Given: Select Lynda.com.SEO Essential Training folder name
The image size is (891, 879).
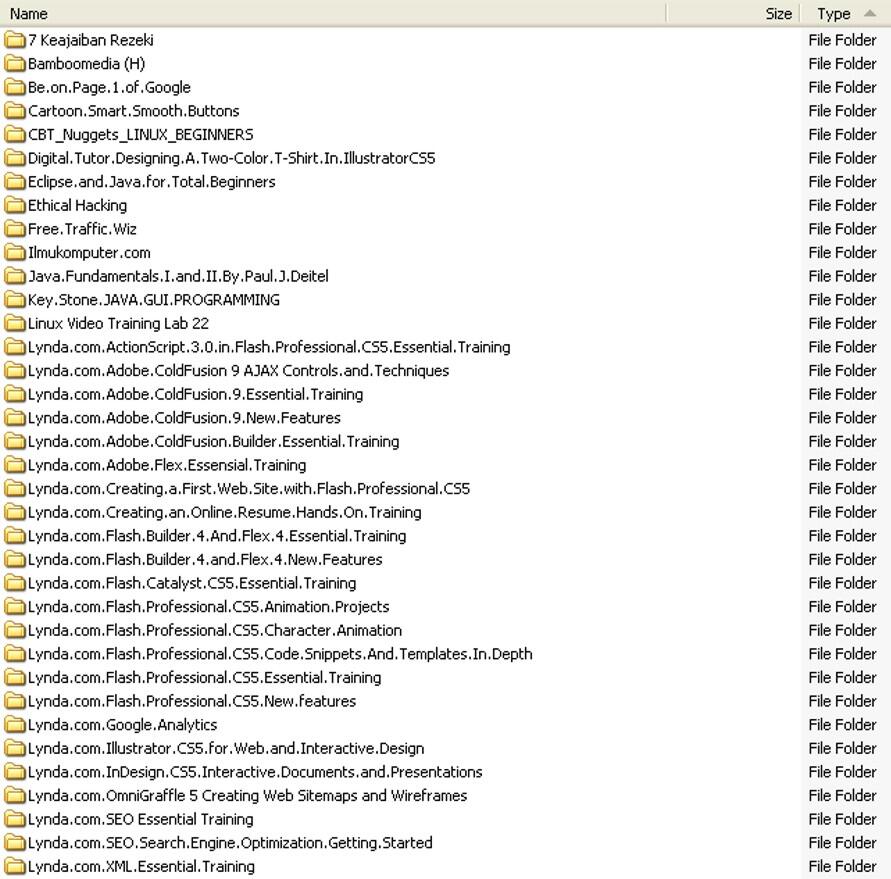Looking at the screenshot, I should tap(141, 819).
